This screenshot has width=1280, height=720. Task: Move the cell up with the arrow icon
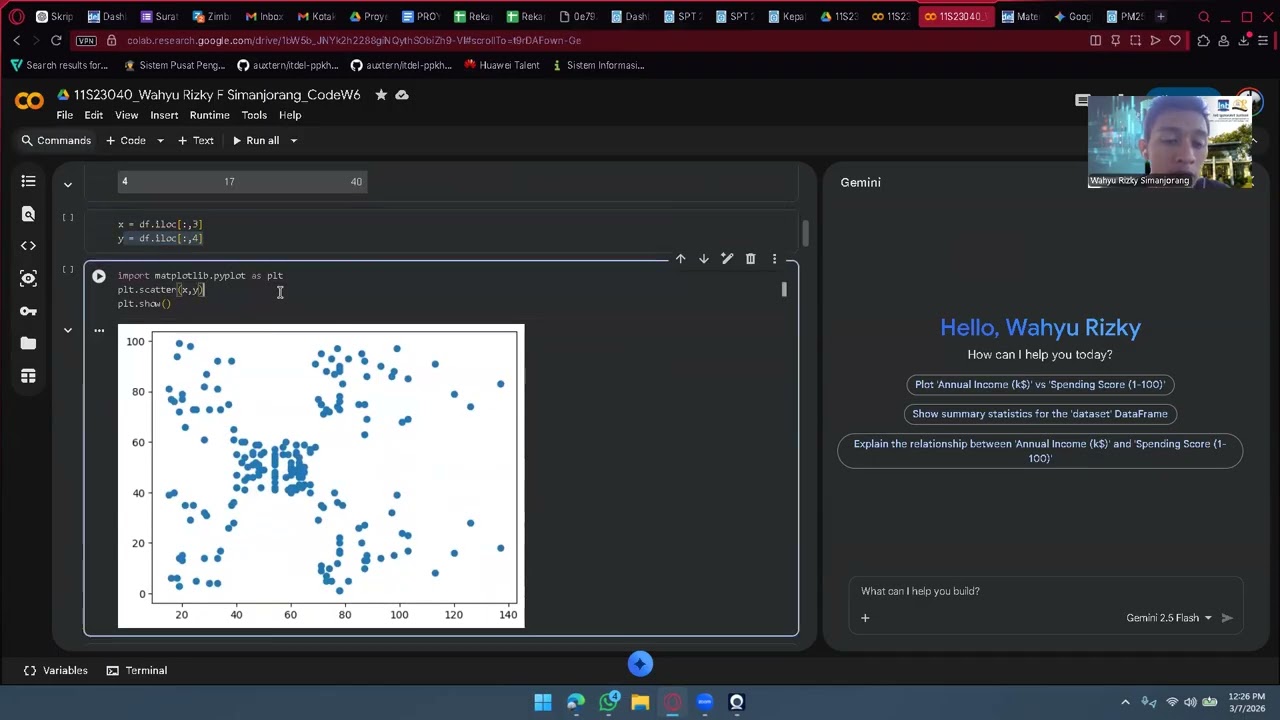point(680,259)
